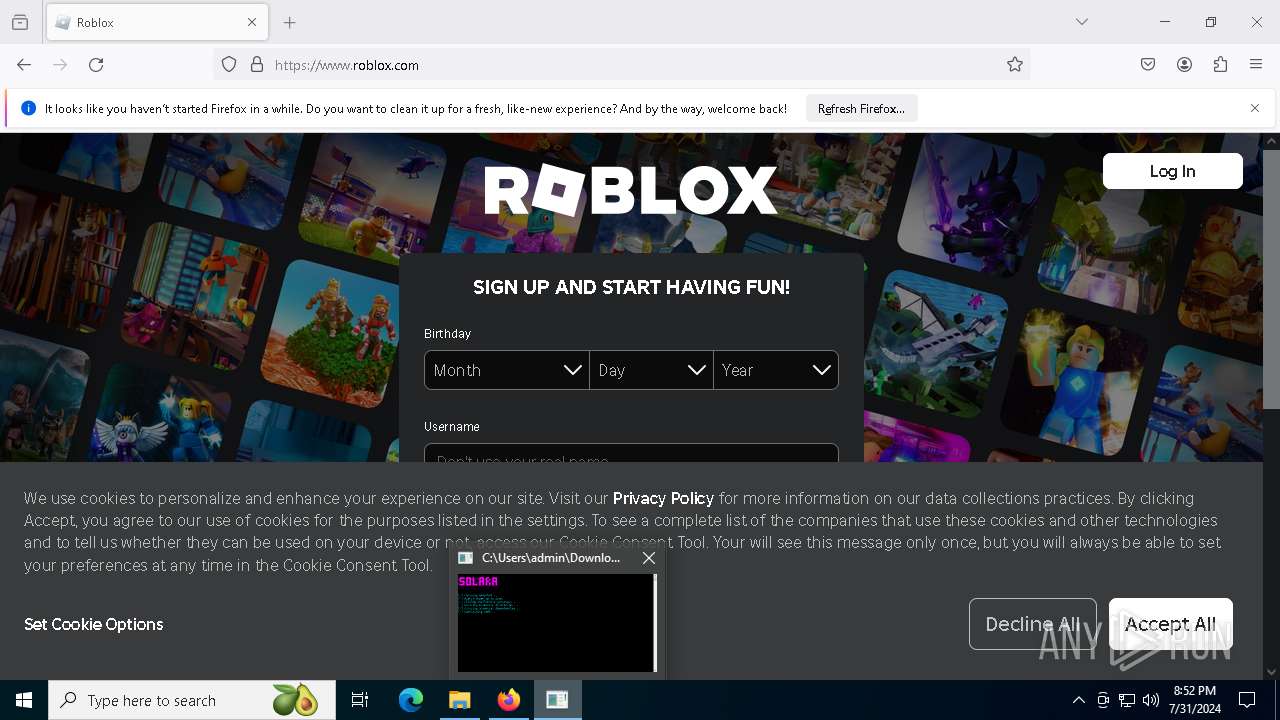The height and width of the screenshot is (720, 1280).
Task: Open Task View on the taskbar
Action: click(360, 700)
